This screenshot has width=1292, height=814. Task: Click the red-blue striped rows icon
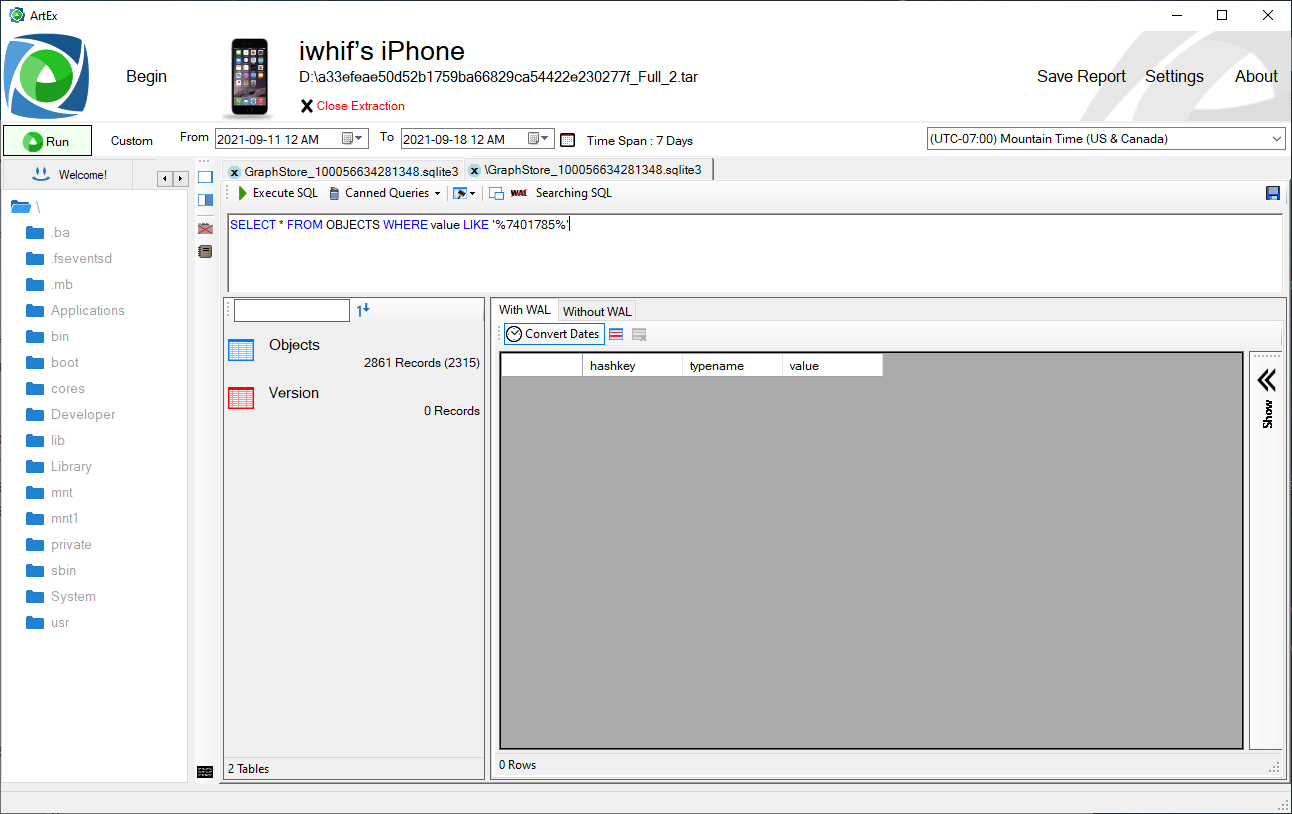[616, 334]
